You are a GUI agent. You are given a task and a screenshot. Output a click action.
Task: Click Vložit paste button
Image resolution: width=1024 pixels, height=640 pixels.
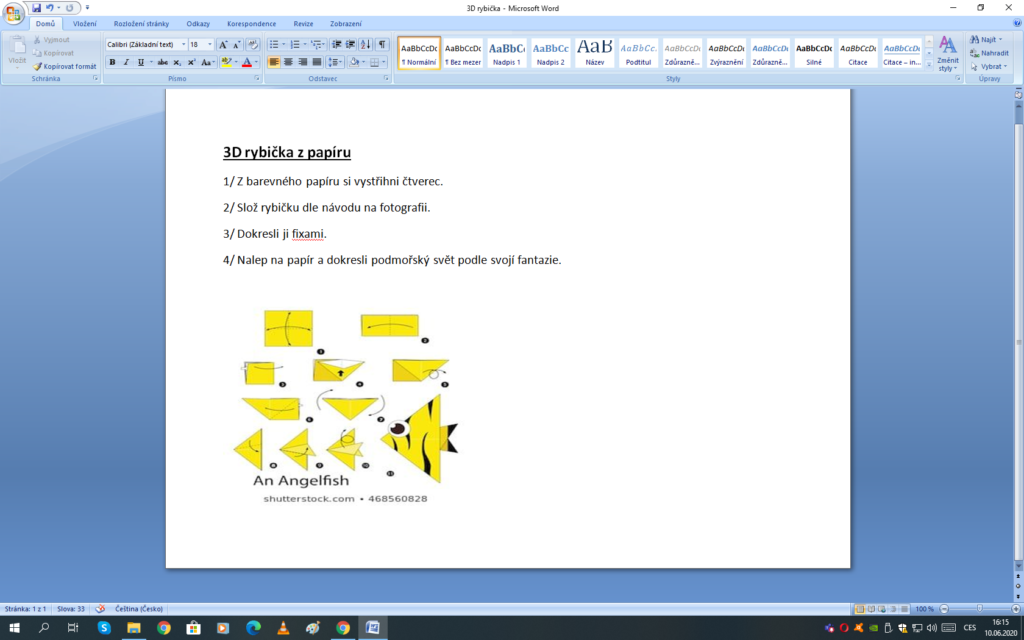(x=17, y=53)
